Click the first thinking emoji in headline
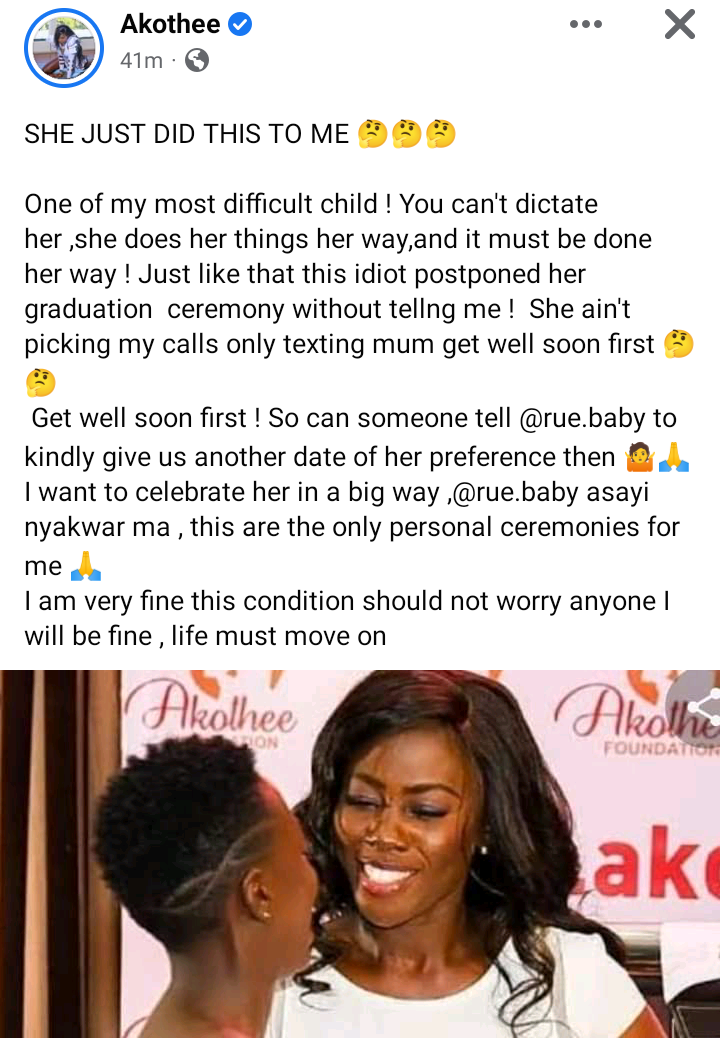Viewport: 720px width, 1038px height. [373, 134]
